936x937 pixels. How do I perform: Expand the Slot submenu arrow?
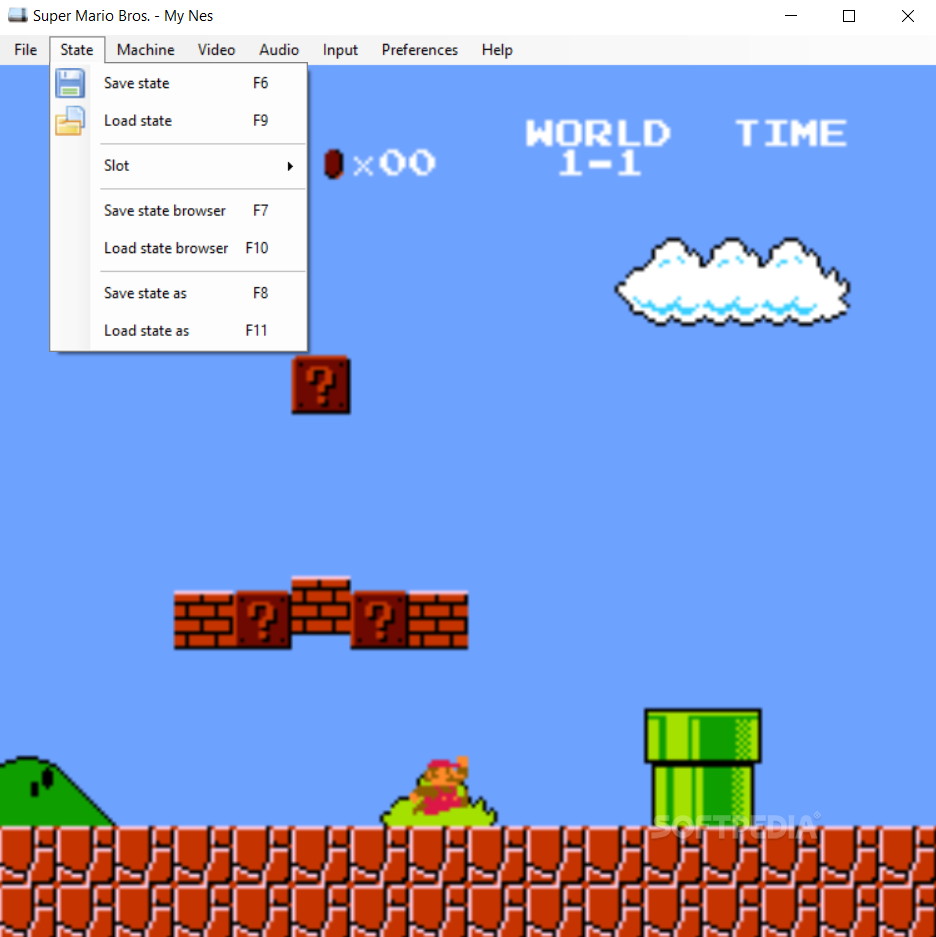[290, 166]
